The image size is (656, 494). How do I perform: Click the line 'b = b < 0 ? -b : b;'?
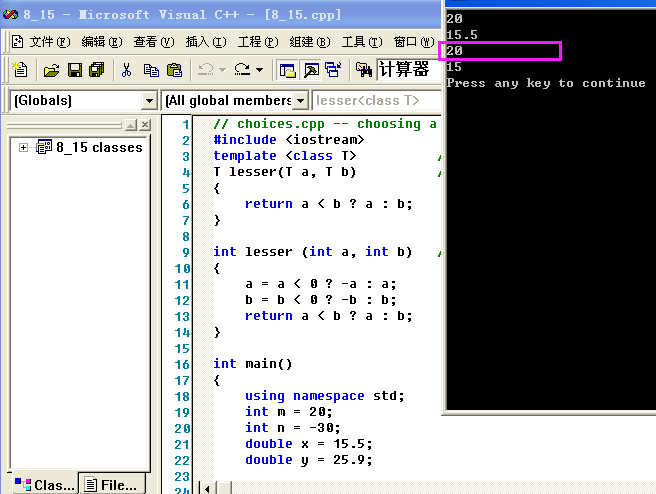pyautogui.click(x=320, y=300)
